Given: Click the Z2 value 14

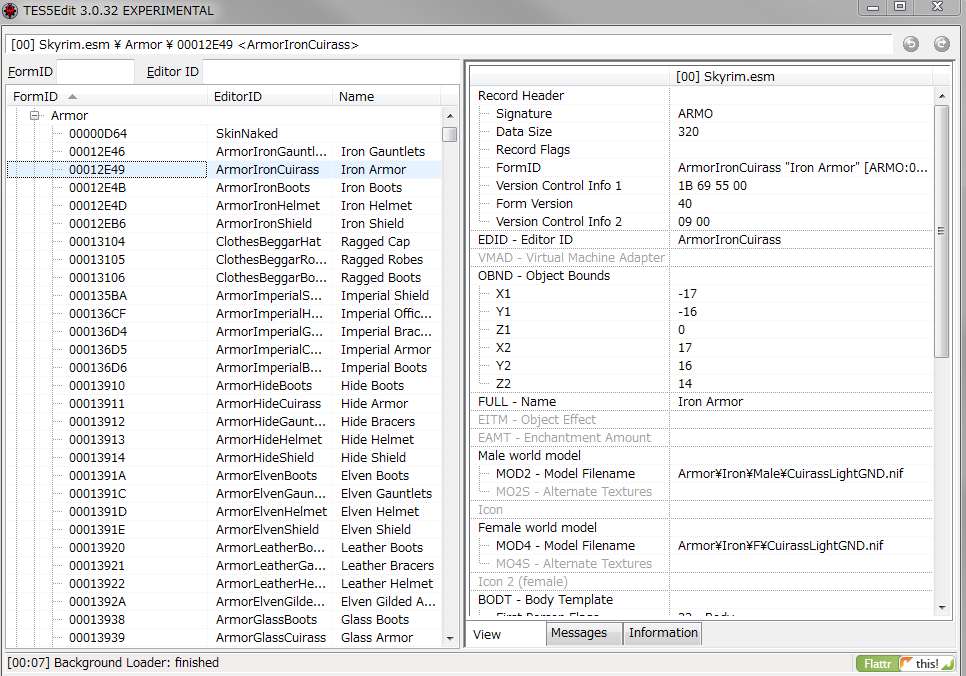Looking at the screenshot, I should [685, 384].
